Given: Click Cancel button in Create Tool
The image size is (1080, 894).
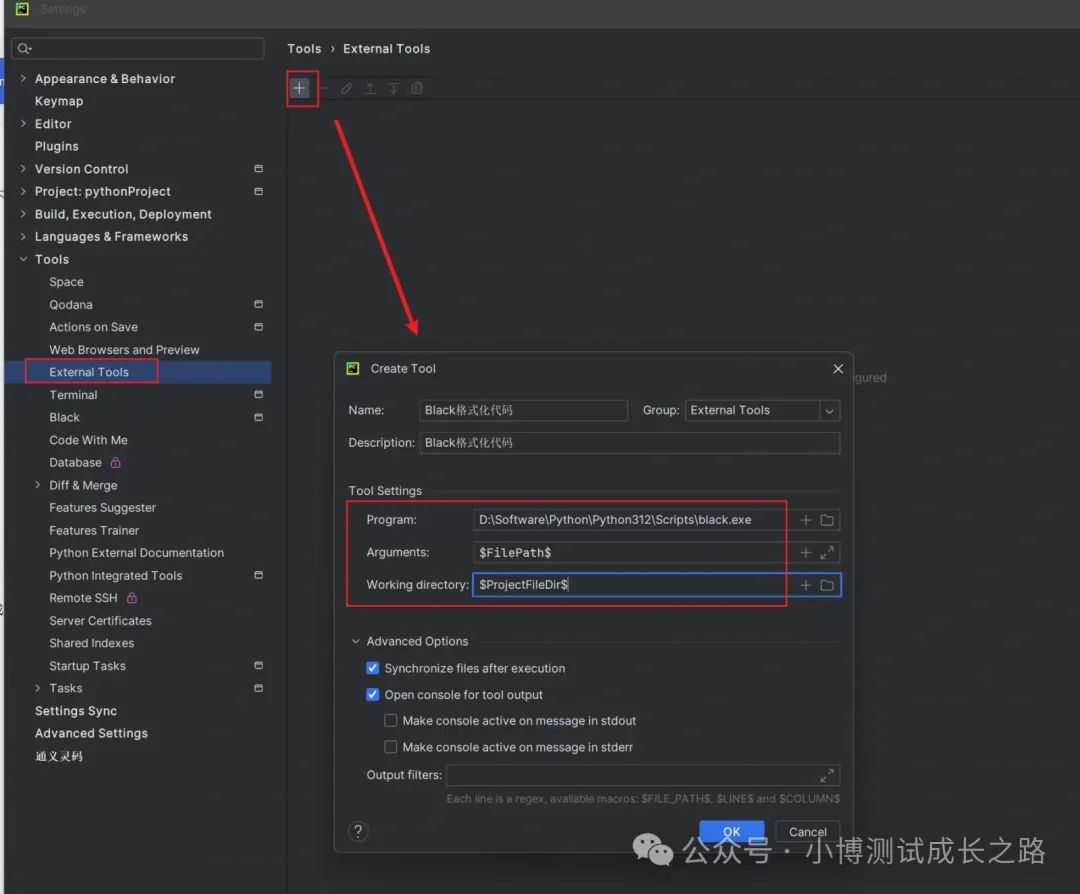Looking at the screenshot, I should [x=807, y=831].
